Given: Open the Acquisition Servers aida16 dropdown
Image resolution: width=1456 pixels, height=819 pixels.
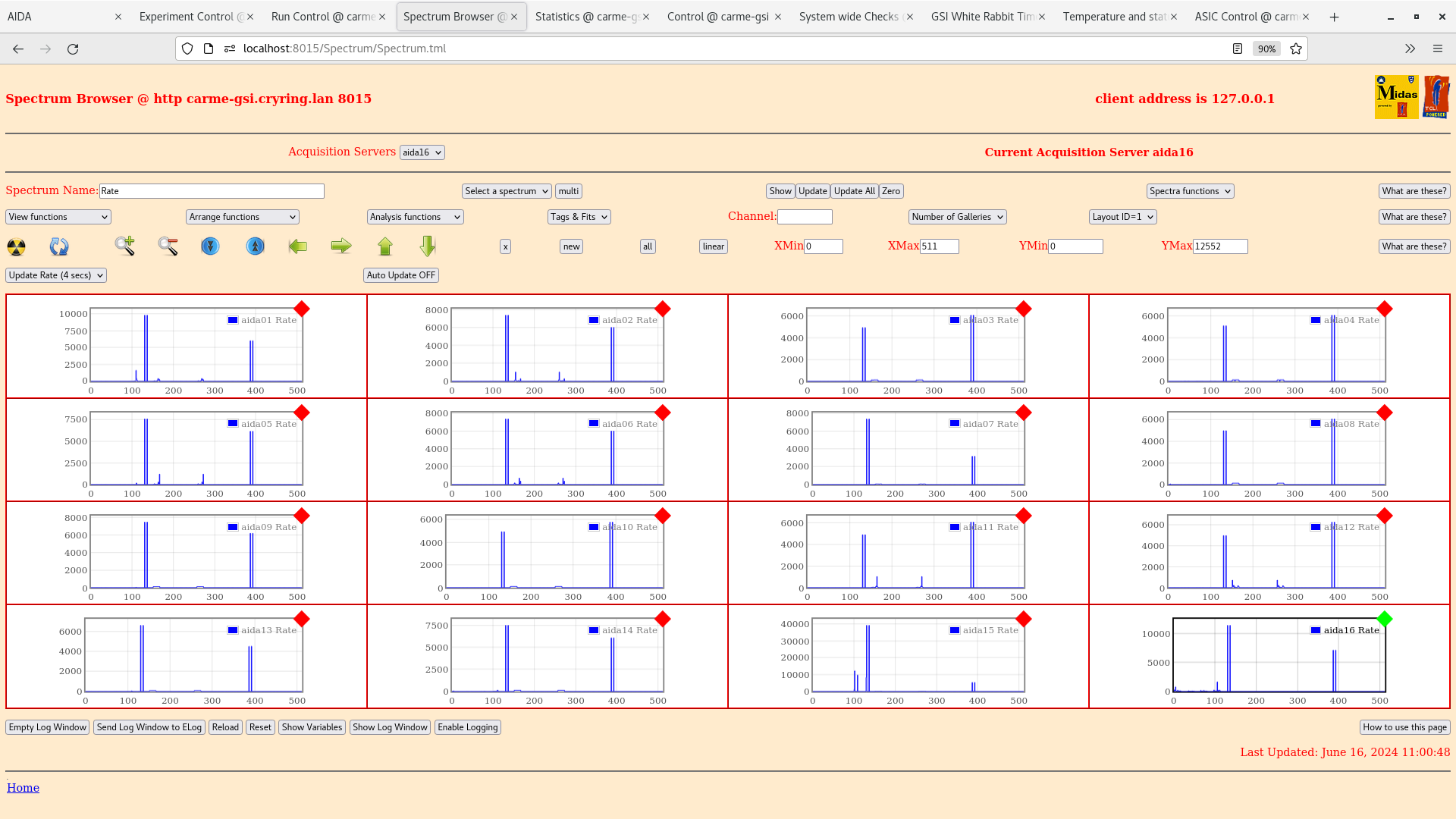Looking at the screenshot, I should click(422, 152).
